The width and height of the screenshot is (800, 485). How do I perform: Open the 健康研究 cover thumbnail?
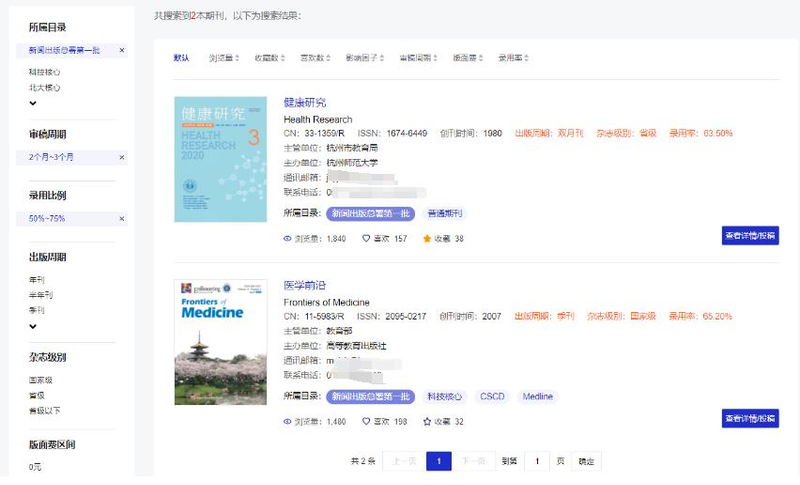[220, 159]
